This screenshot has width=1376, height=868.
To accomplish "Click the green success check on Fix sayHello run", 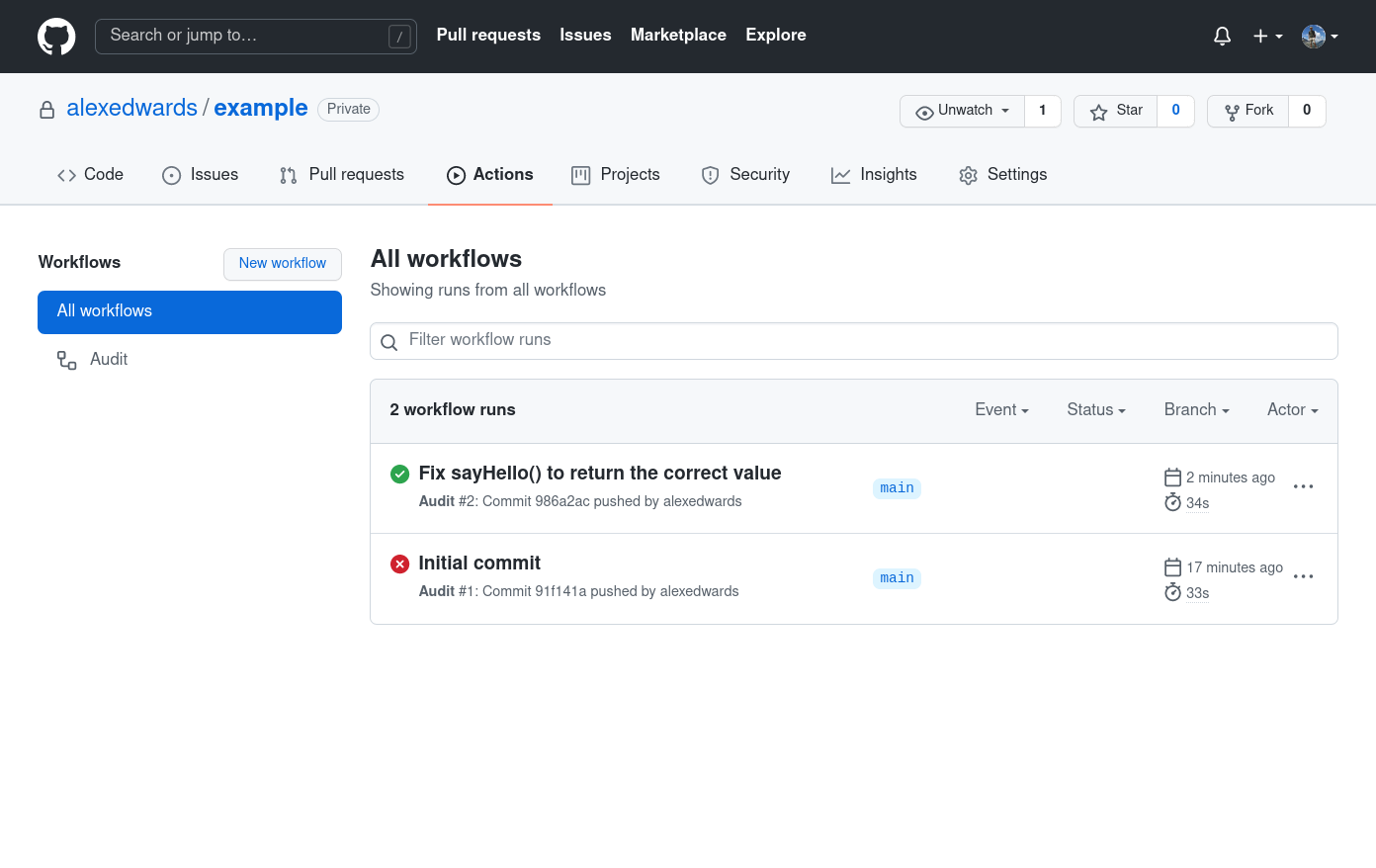I will tap(399, 475).
